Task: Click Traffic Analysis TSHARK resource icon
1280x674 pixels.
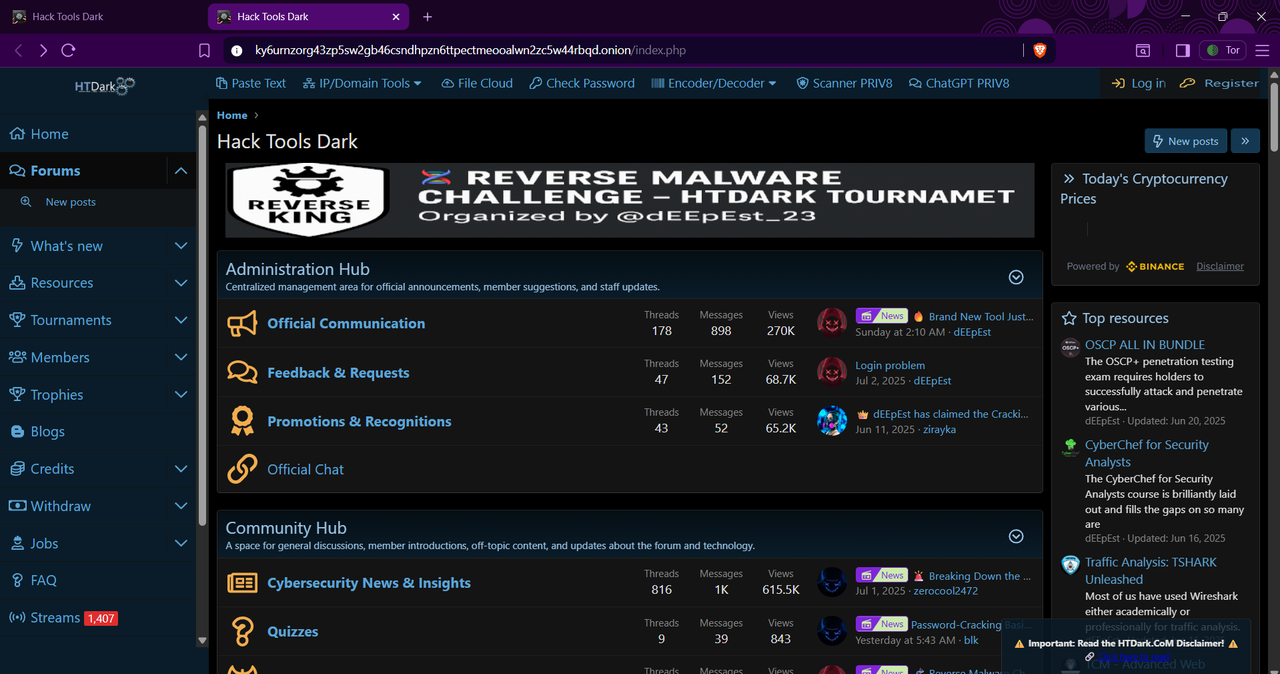Action: click(x=1070, y=565)
